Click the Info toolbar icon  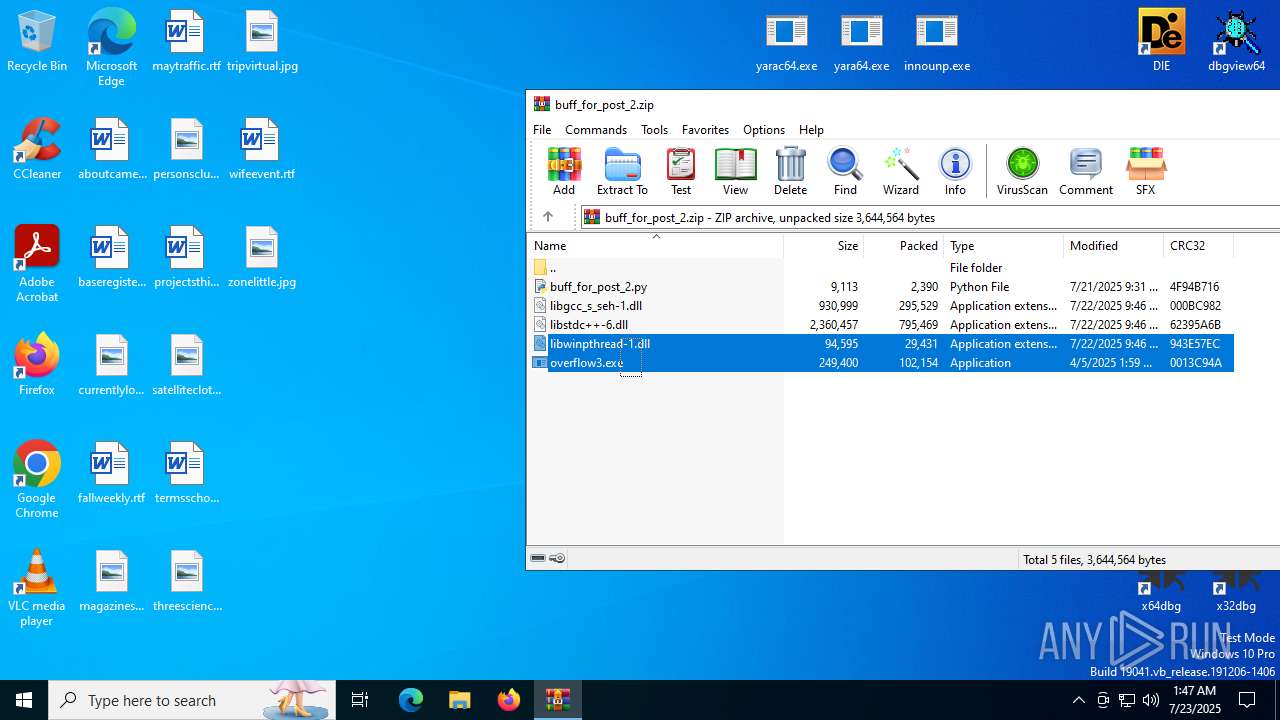click(955, 171)
